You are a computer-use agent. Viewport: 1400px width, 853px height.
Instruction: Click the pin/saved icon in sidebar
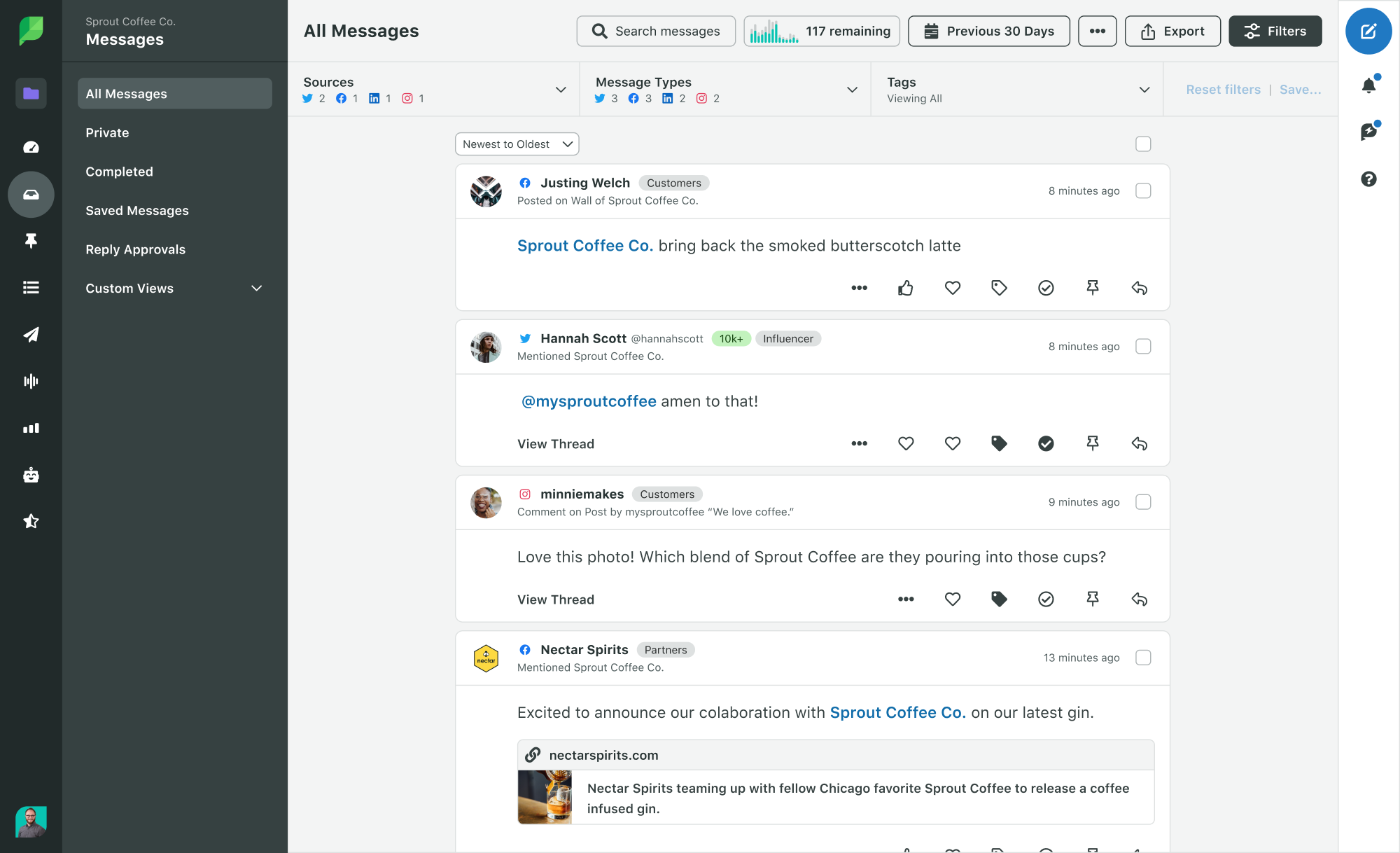tap(30, 241)
